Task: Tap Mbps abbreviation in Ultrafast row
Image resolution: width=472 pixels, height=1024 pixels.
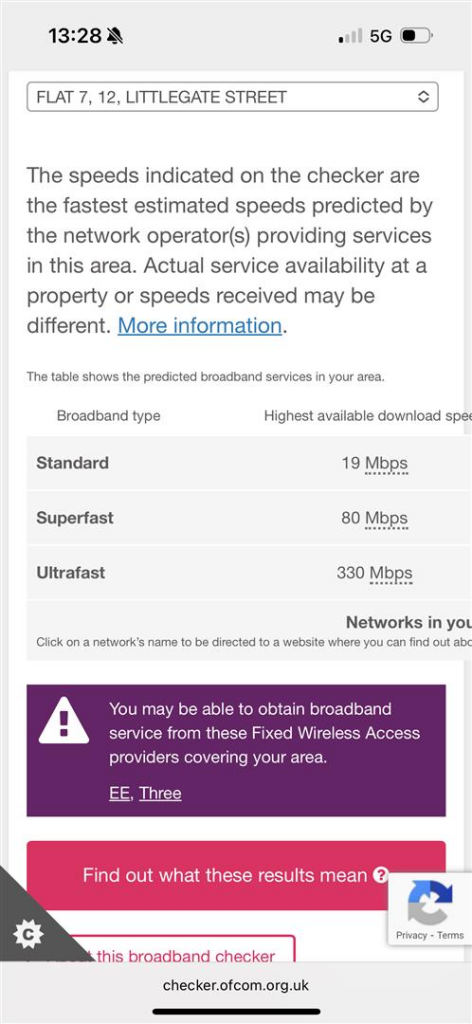Action: pyautogui.click(x=391, y=573)
